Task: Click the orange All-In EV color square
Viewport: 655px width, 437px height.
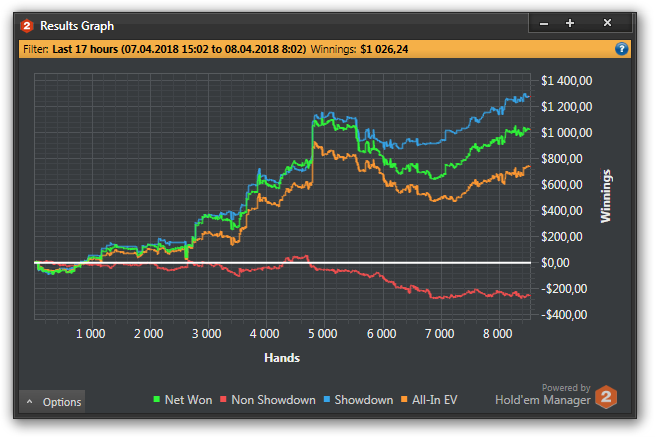Action: [x=404, y=399]
